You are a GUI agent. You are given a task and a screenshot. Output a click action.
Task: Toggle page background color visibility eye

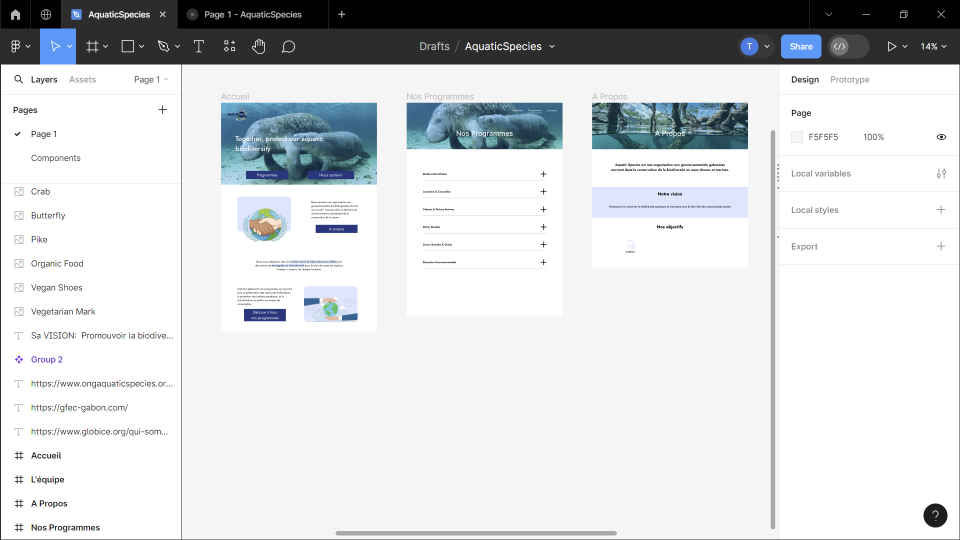[941, 137]
